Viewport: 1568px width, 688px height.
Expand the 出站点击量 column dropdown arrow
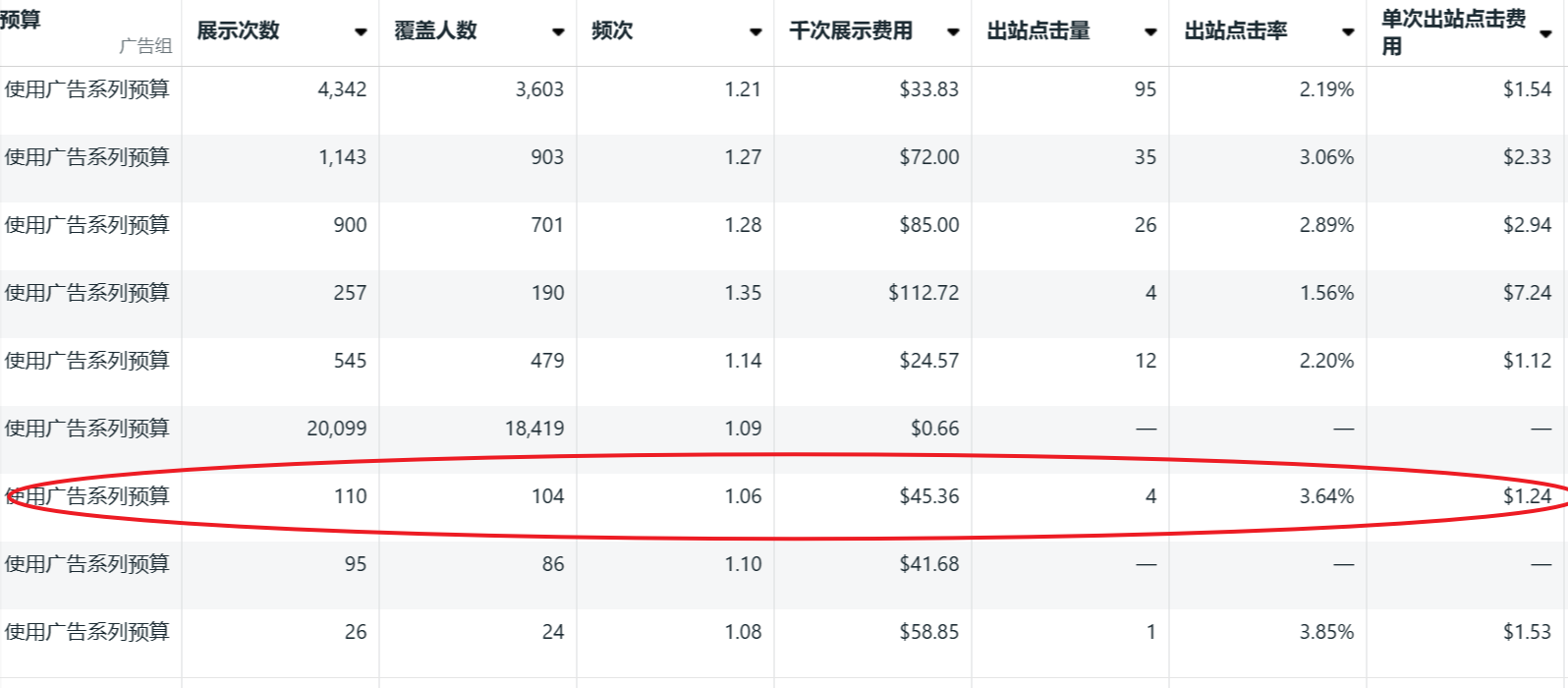1150,32
